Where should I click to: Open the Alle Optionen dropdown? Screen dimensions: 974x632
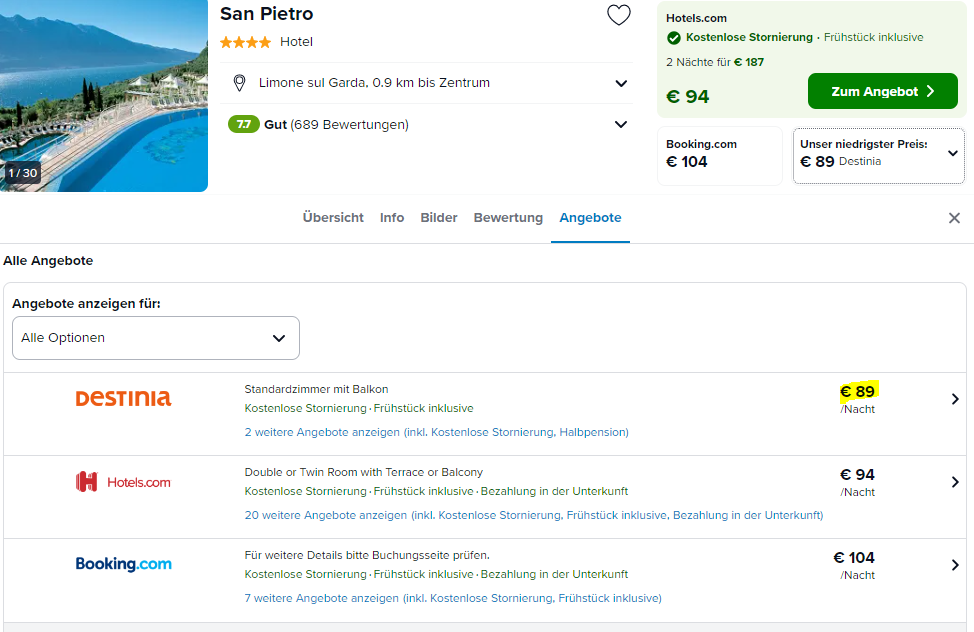click(156, 338)
